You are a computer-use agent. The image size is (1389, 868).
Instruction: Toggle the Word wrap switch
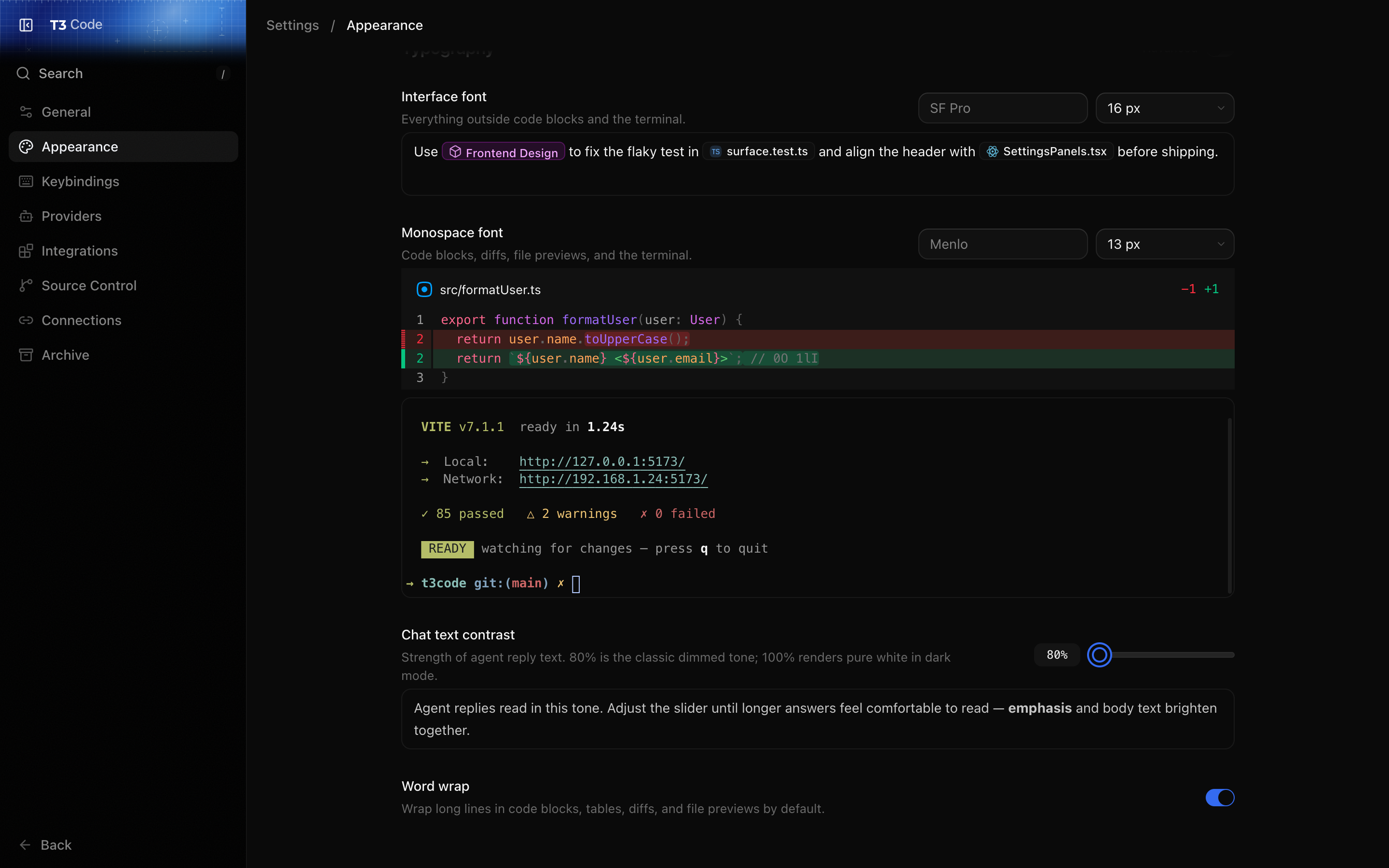click(1220, 798)
